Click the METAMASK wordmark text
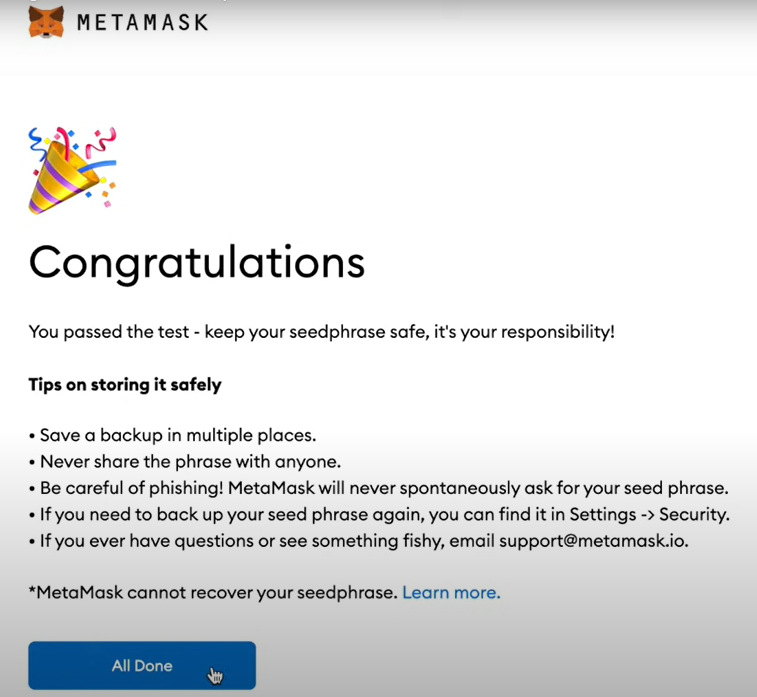The image size is (757, 697). point(143,23)
